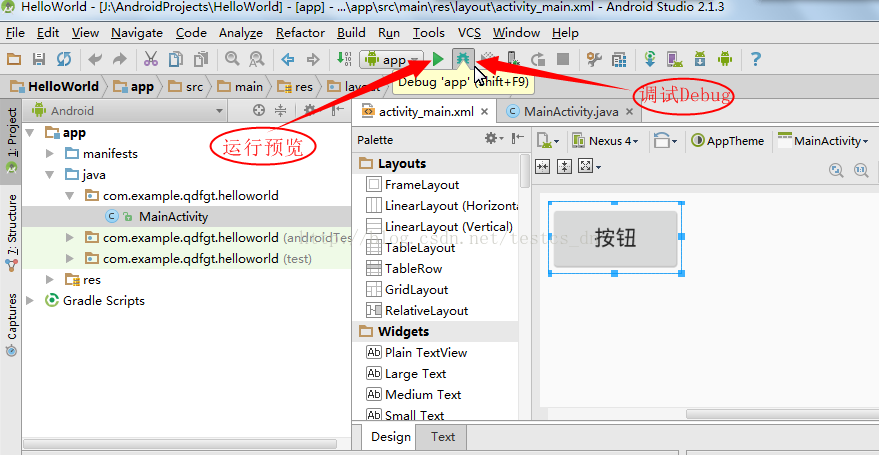This screenshot has height=455, width=879.
Task: Click the Rerun icon beside Stop
Action: click(538, 59)
